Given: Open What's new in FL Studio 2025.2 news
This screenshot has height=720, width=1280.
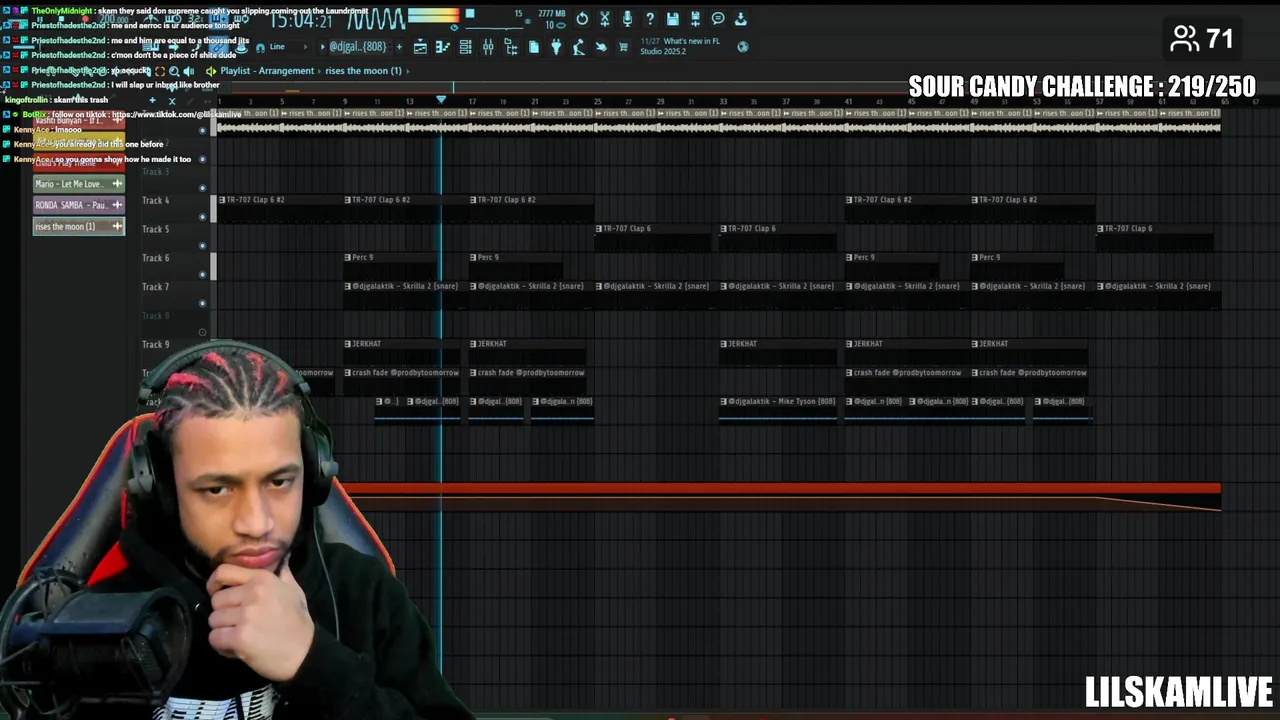Looking at the screenshot, I should click(680, 46).
